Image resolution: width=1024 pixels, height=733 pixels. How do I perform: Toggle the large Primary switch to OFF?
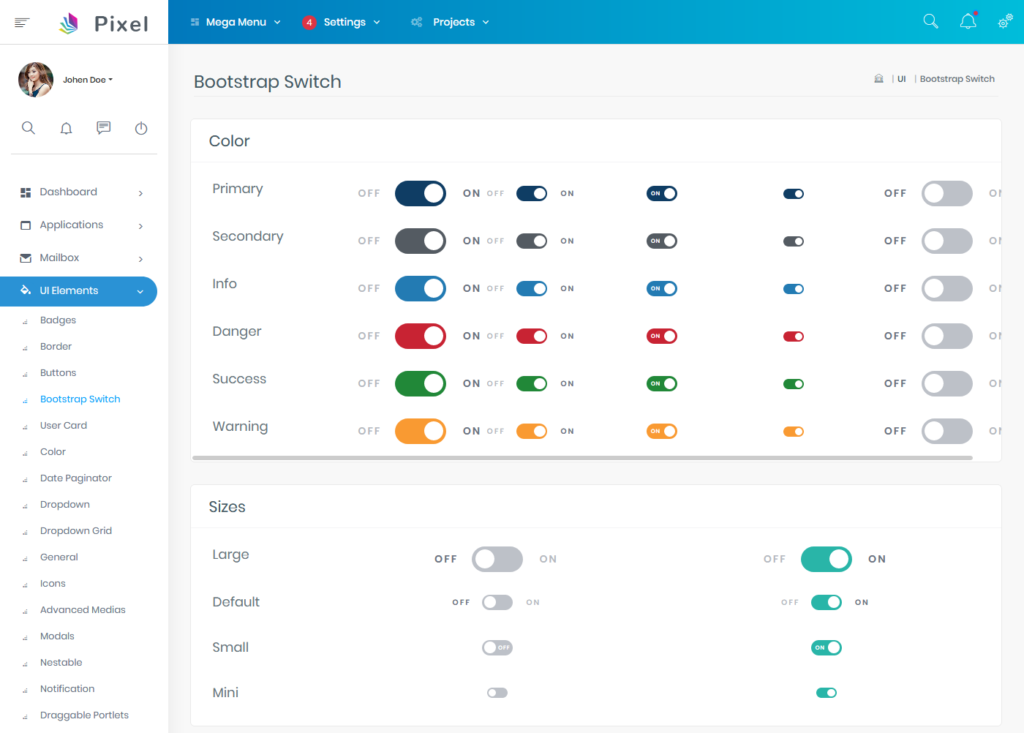[420, 193]
